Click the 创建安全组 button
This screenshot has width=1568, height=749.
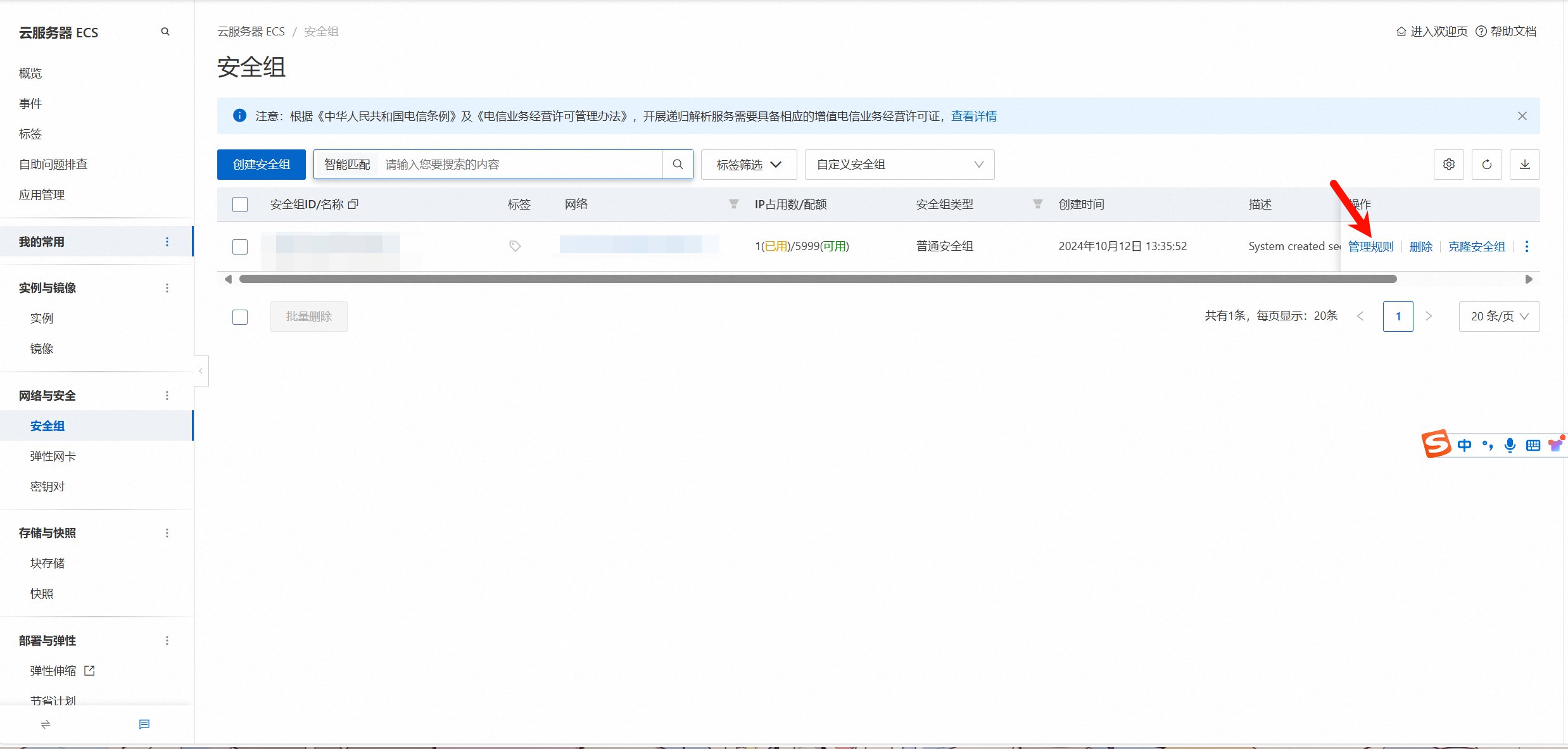[x=261, y=165]
